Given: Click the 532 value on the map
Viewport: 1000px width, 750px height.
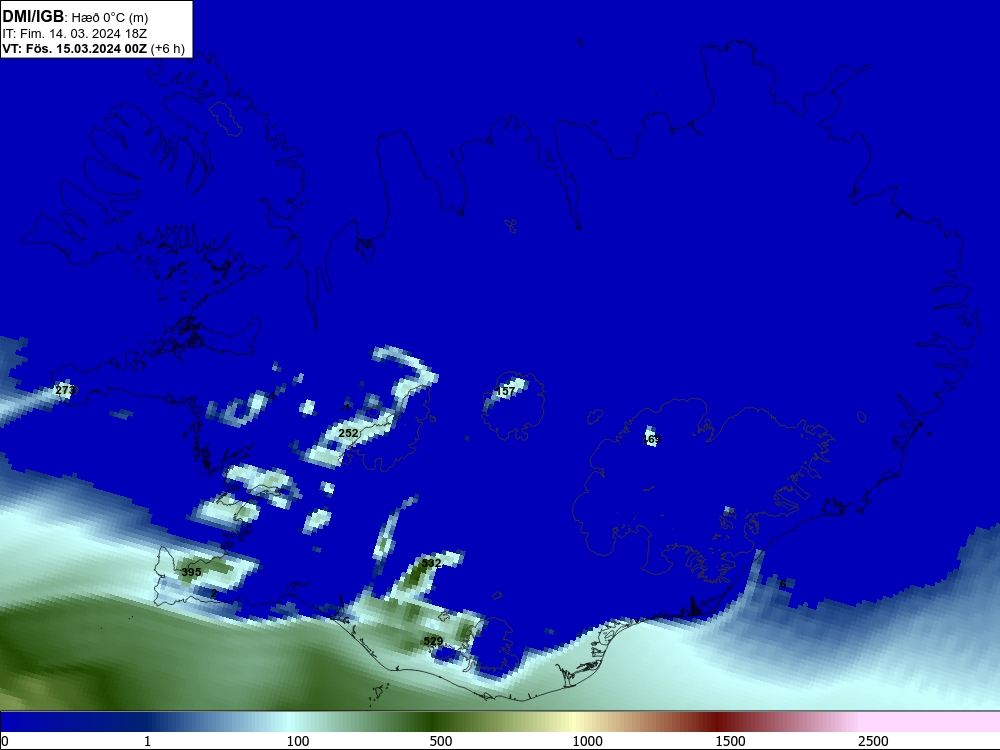Looking at the screenshot, I should [x=431, y=563].
